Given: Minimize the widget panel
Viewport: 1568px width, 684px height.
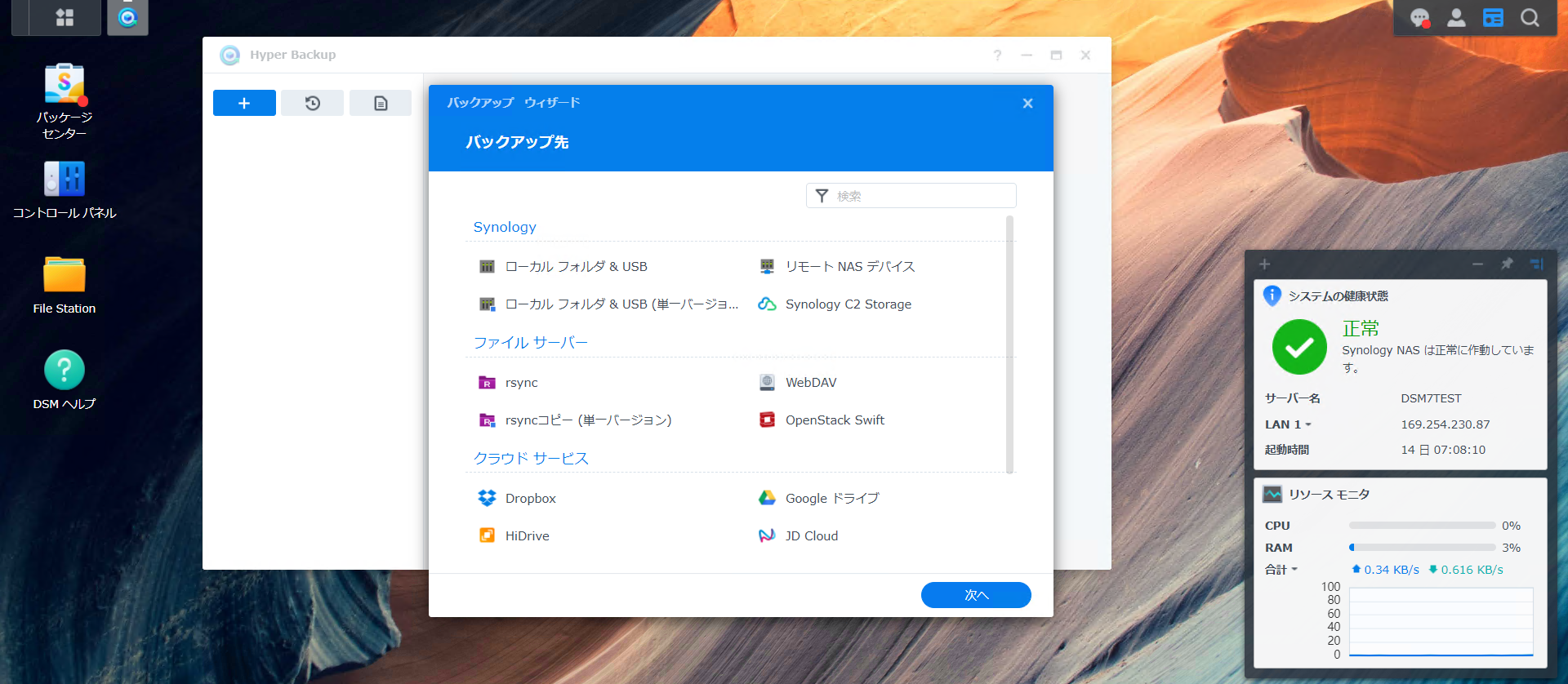Looking at the screenshot, I should coord(1477,264).
